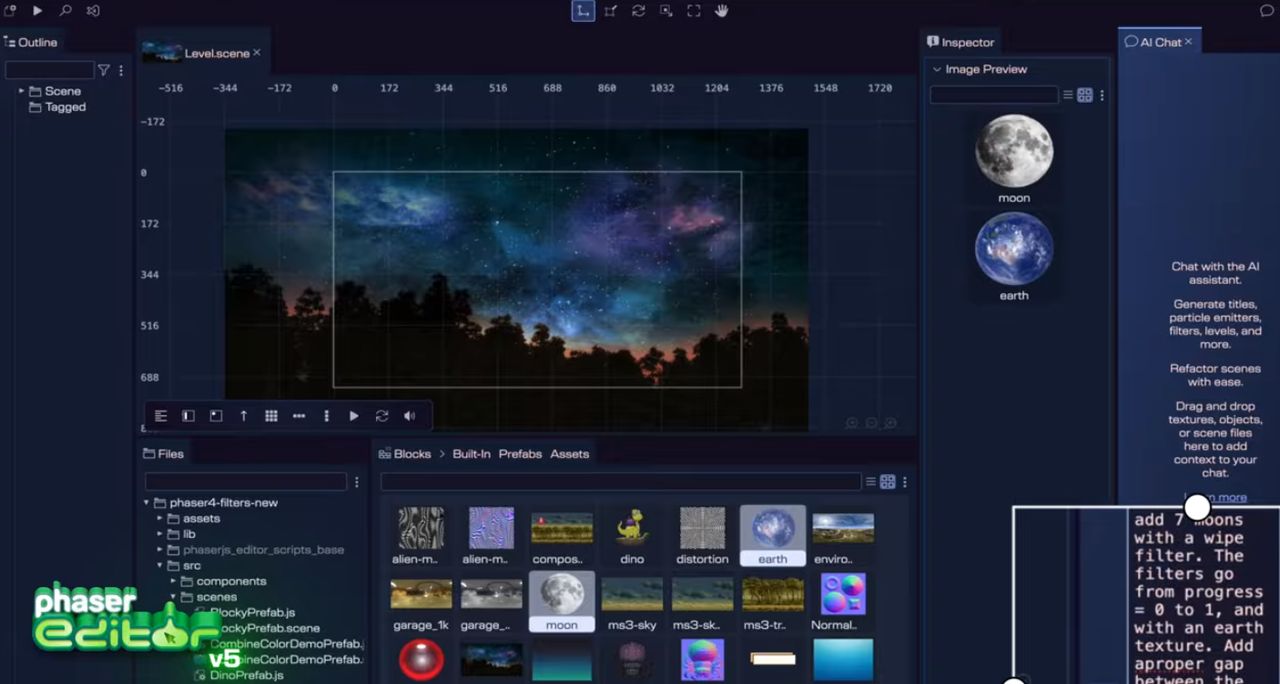Close the Level.scene editor tab
The width and height of the screenshot is (1280, 684).
257,53
